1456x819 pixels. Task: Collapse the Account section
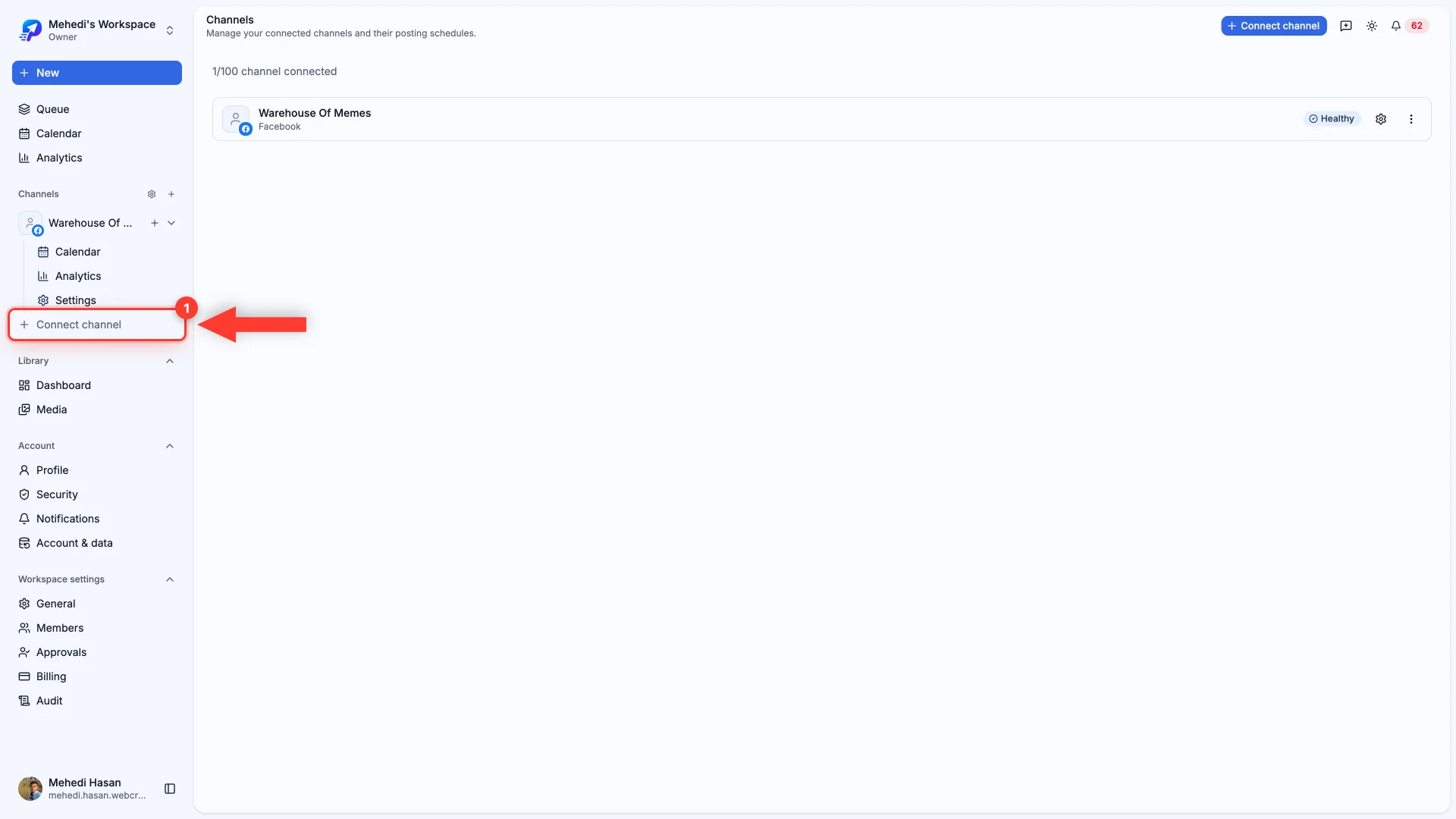click(170, 446)
